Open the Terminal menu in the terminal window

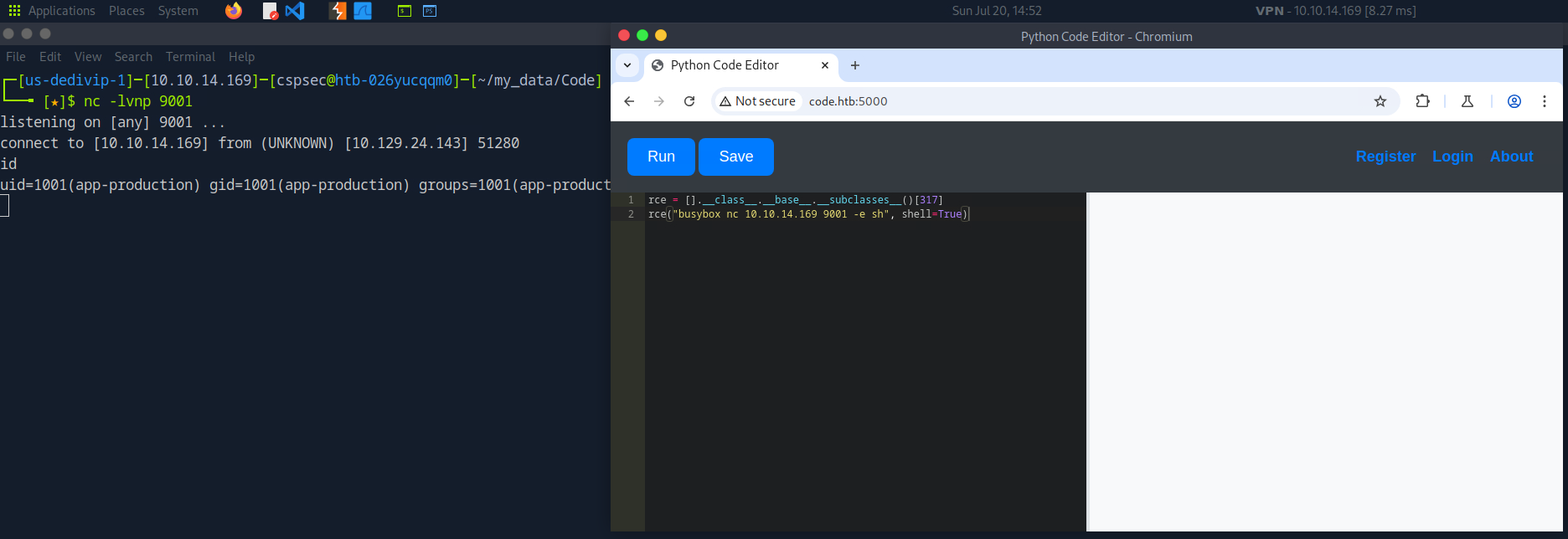[190, 57]
